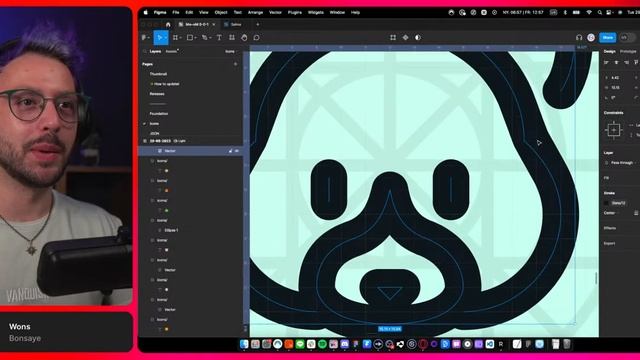
Task: Open Spotify in the Dock
Action: (x=322, y=344)
